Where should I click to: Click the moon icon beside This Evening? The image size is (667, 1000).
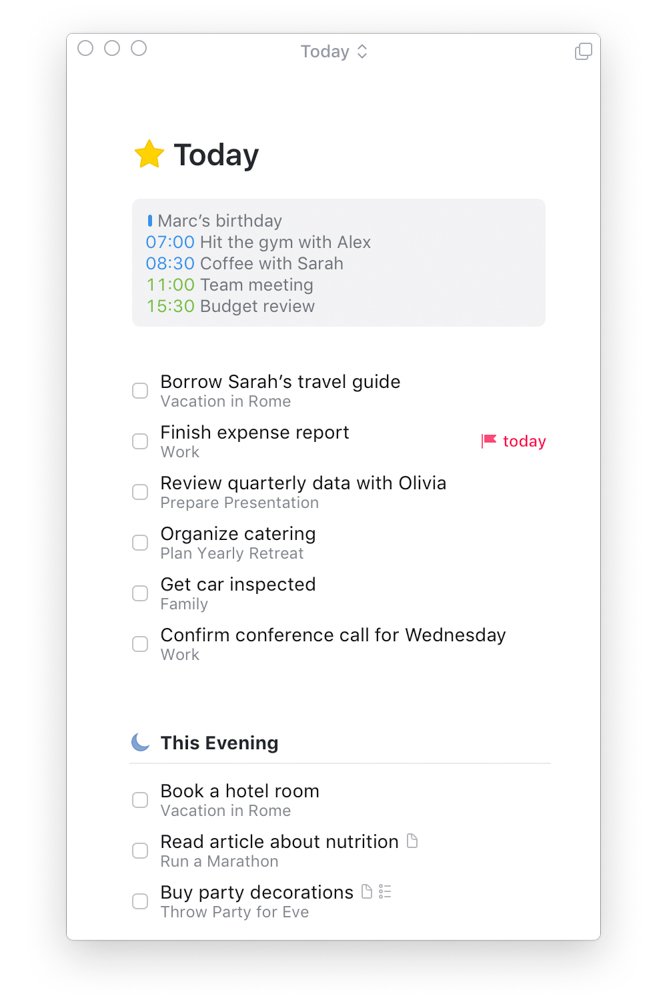click(x=140, y=742)
